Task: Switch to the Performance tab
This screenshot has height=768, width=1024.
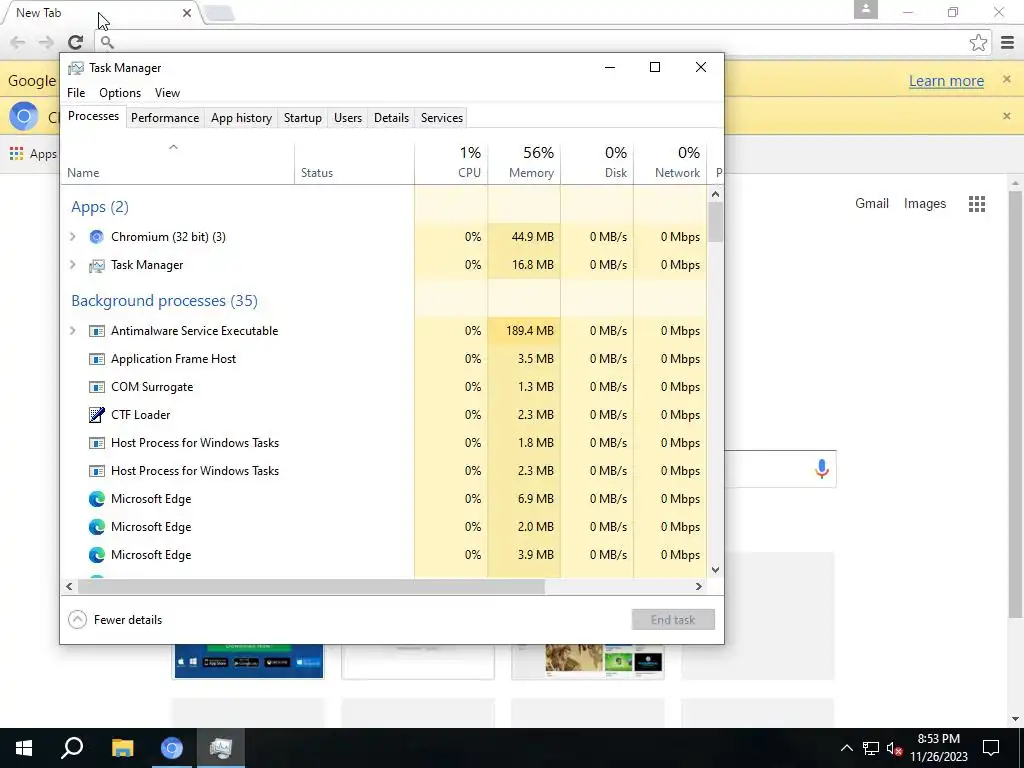Action: pyautogui.click(x=165, y=118)
